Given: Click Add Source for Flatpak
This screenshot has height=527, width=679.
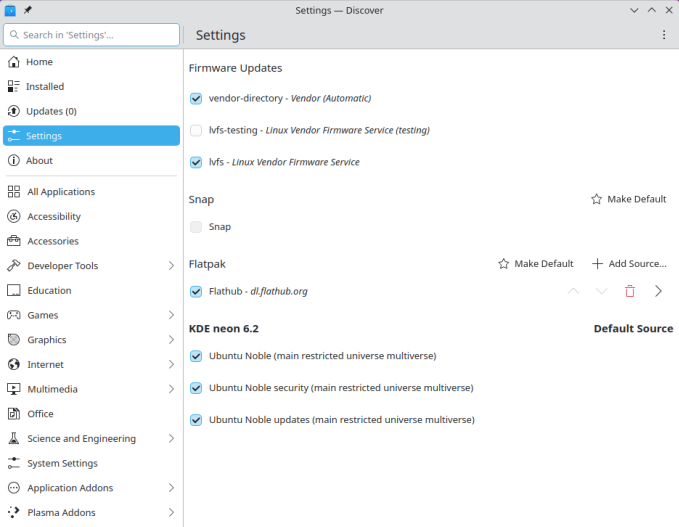Looking at the screenshot, I should (629, 264).
